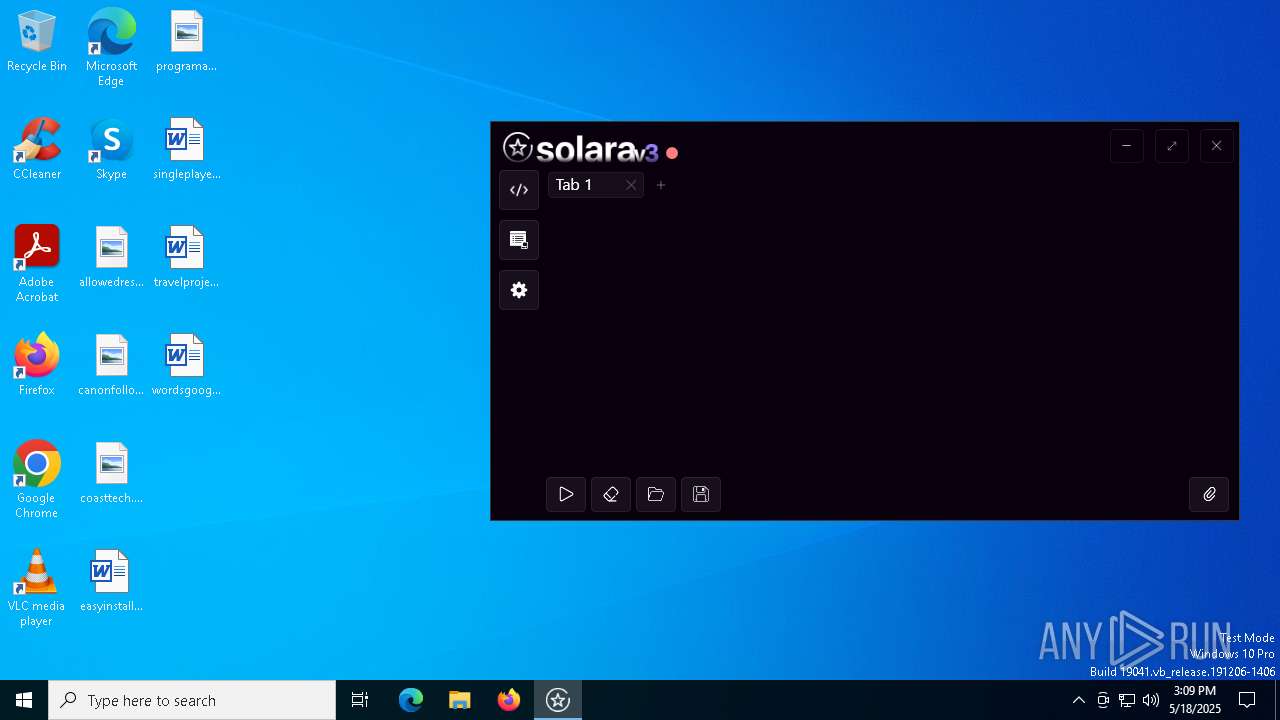Open Task View on the taskbar
The height and width of the screenshot is (720, 1280).
tap(360, 700)
